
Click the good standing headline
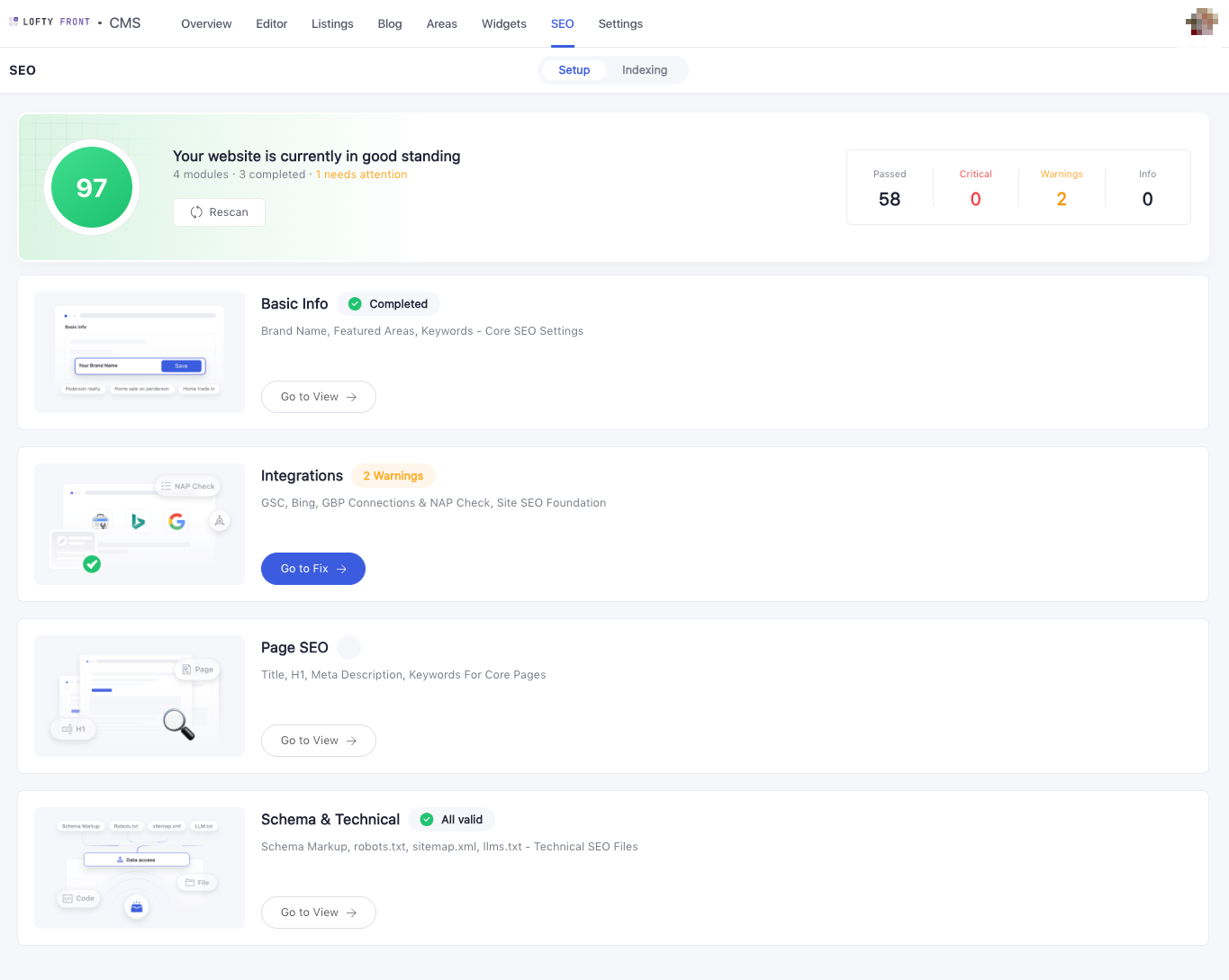pyautogui.click(x=317, y=157)
